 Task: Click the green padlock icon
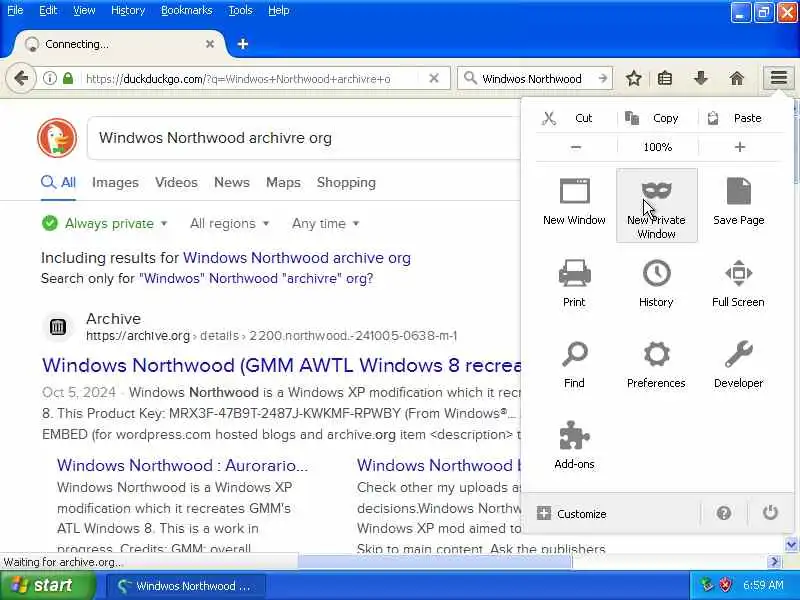point(67,78)
